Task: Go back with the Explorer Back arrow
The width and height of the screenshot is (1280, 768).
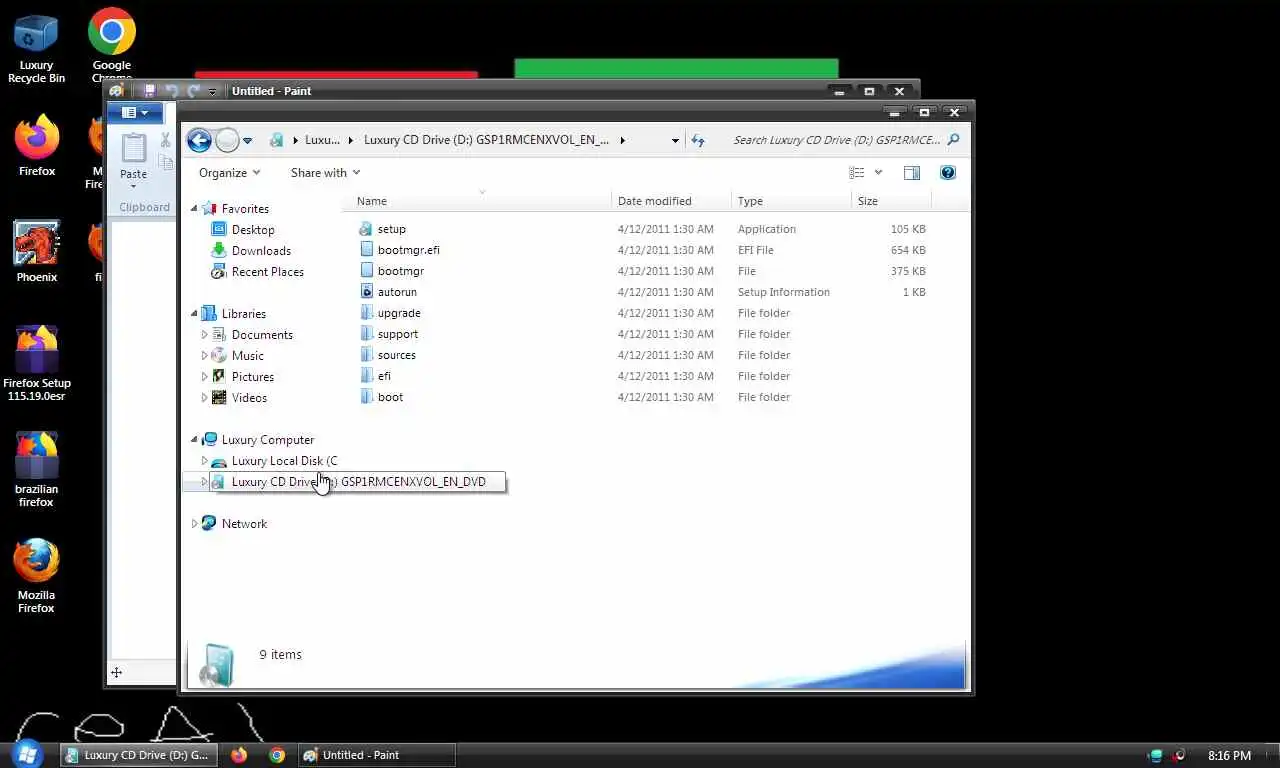Action: tap(199, 140)
